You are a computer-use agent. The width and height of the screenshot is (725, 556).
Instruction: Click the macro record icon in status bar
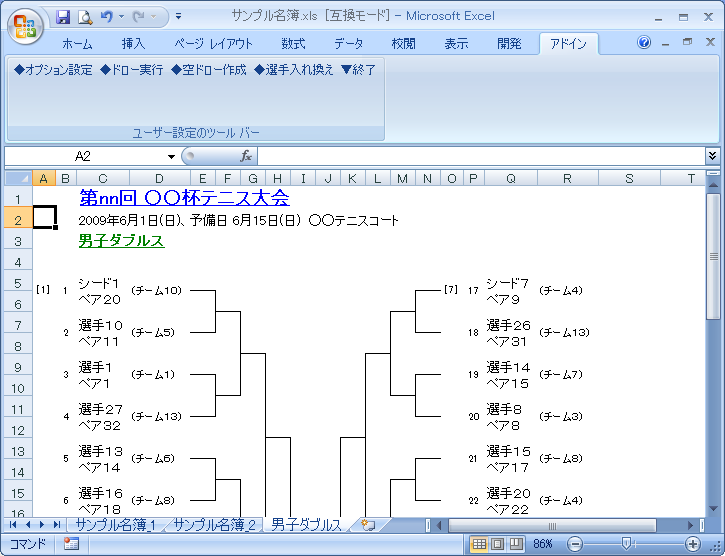pyautogui.click(x=71, y=544)
